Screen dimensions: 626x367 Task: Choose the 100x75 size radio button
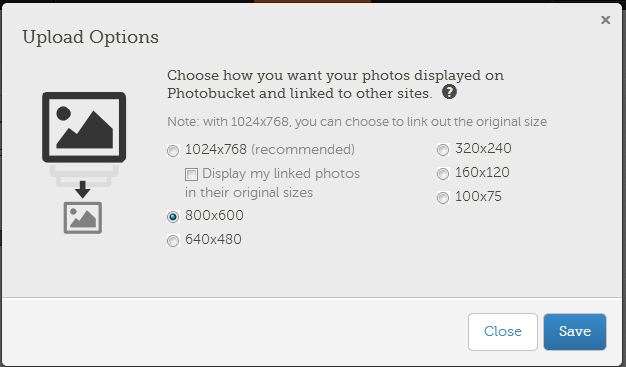click(443, 198)
